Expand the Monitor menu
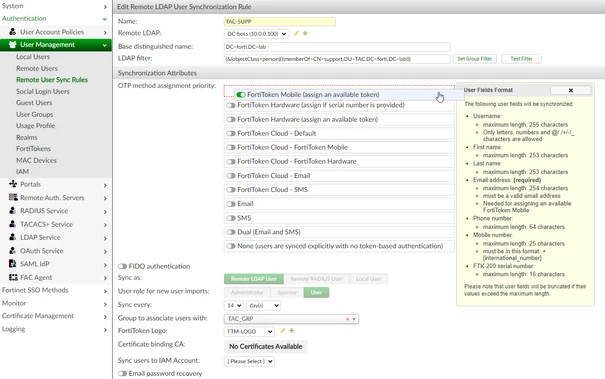605x379 pixels. point(56,303)
